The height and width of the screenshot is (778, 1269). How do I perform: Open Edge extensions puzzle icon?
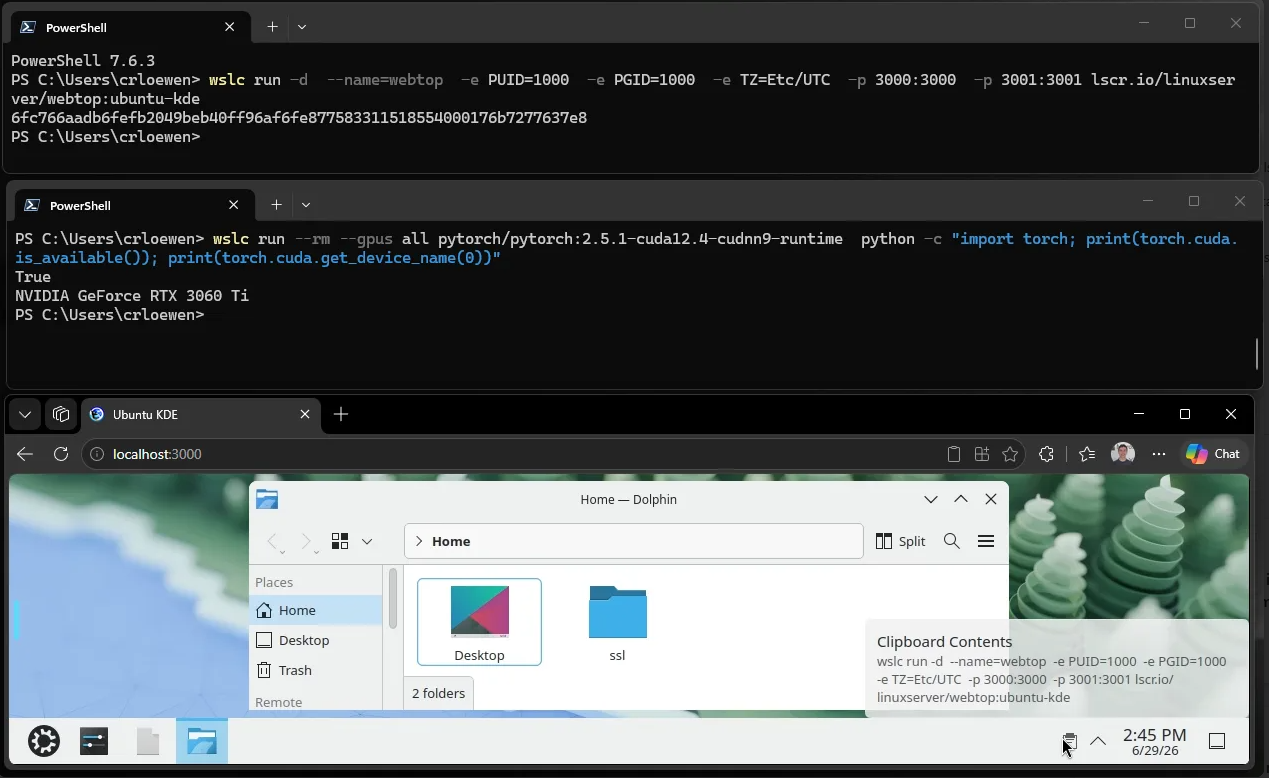coord(1046,454)
